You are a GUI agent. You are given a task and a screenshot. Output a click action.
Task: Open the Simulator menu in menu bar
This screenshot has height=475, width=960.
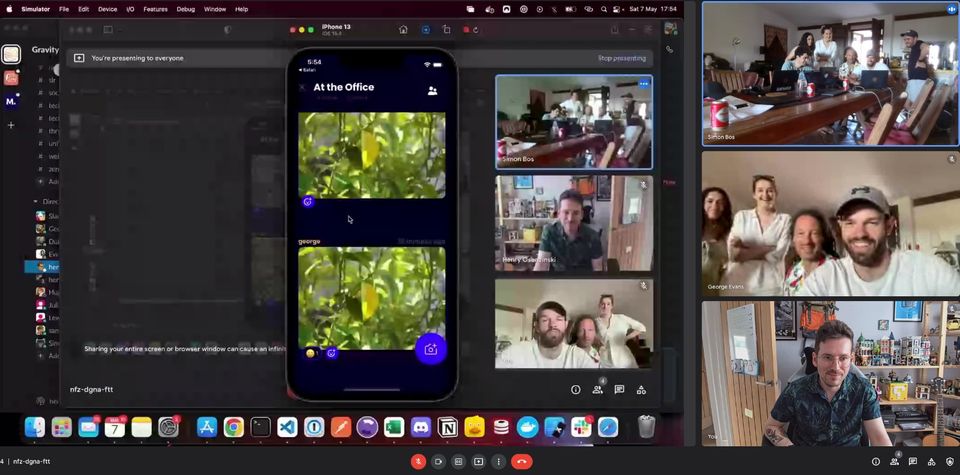click(36, 9)
